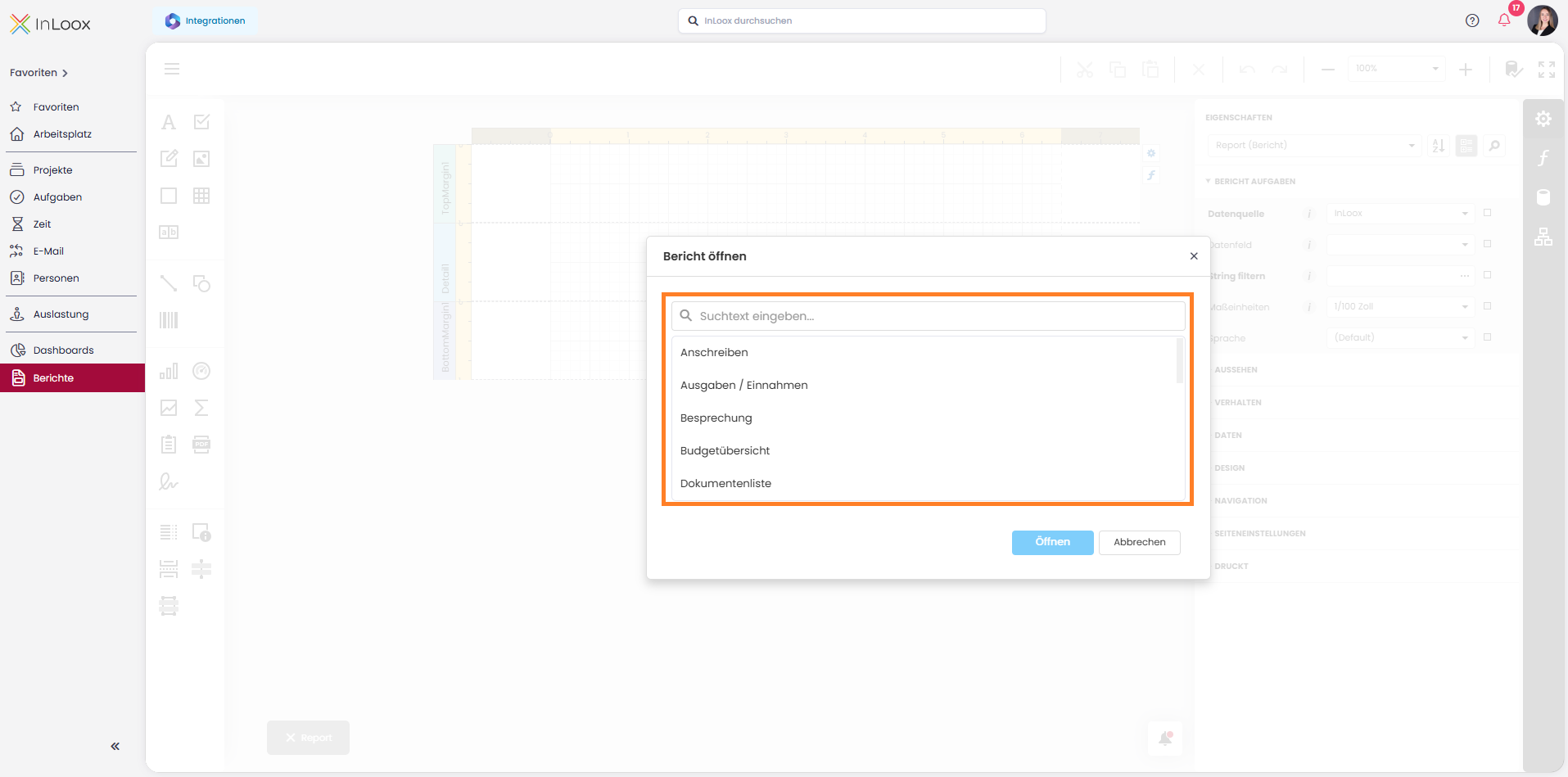Select the Chart control in toolbox

(169, 371)
